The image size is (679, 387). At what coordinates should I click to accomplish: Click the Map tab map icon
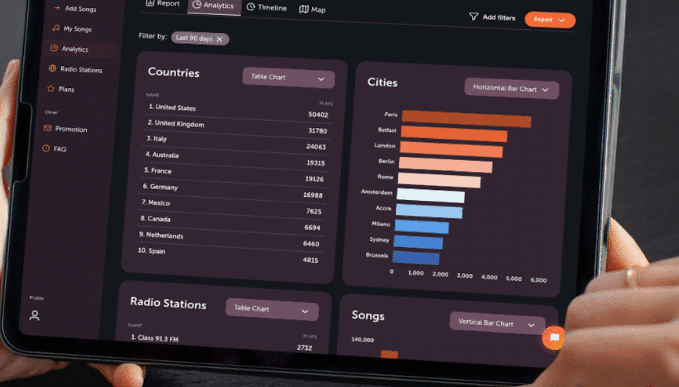click(304, 9)
